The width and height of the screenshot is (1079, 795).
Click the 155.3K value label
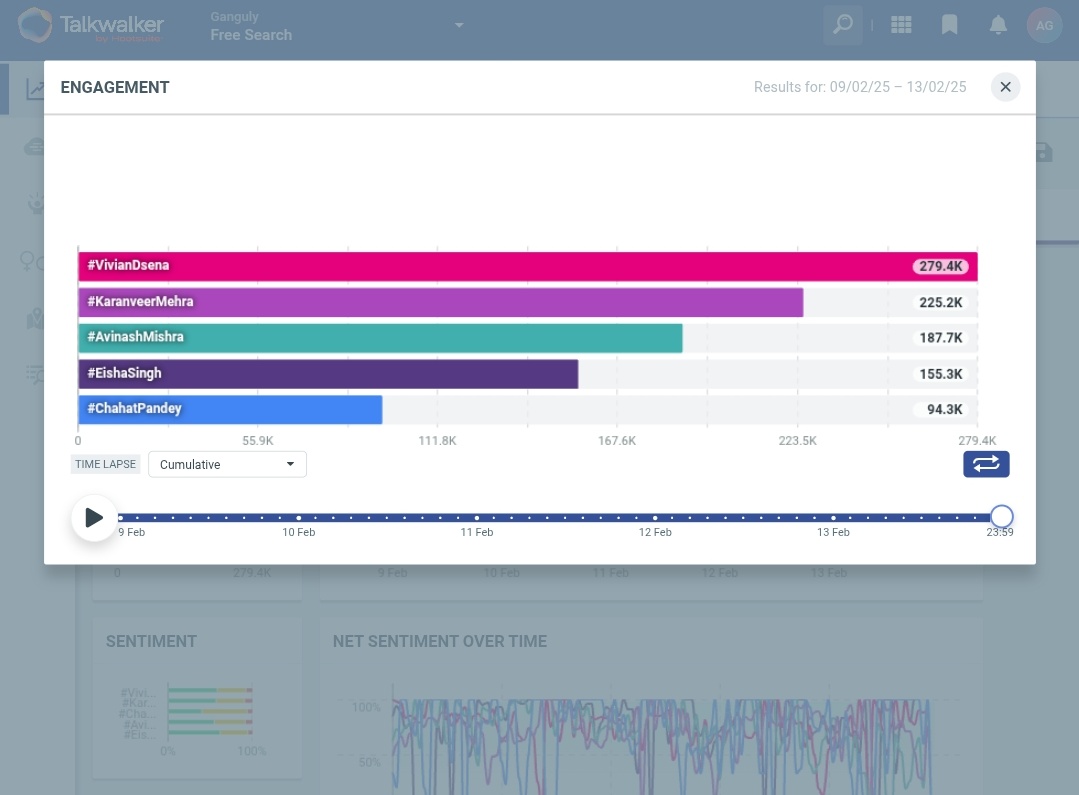[940, 374]
